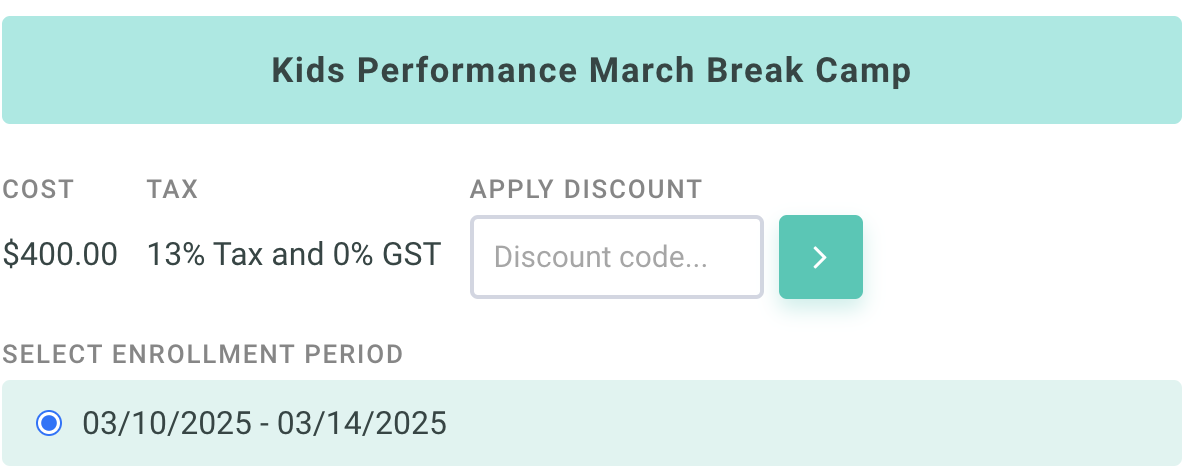Image resolution: width=1196 pixels, height=468 pixels.
Task: Click the TAX column label
Action: click(172, 189)
